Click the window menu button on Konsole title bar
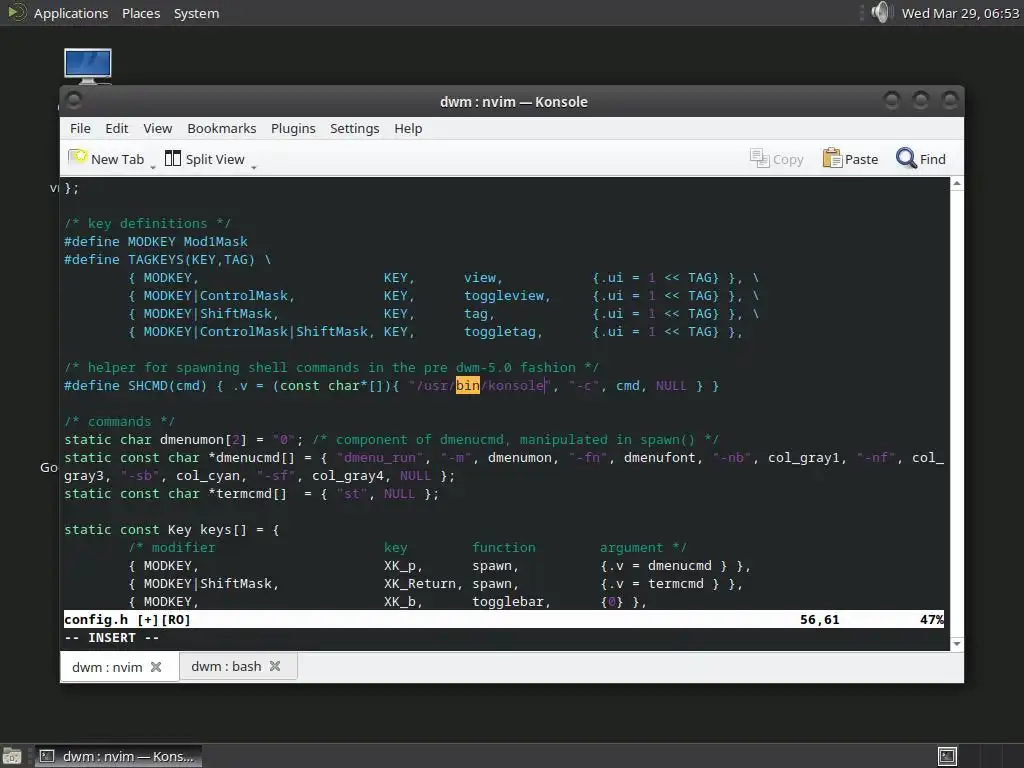This screenshot has width=1024, height=768. click(74, 101)
